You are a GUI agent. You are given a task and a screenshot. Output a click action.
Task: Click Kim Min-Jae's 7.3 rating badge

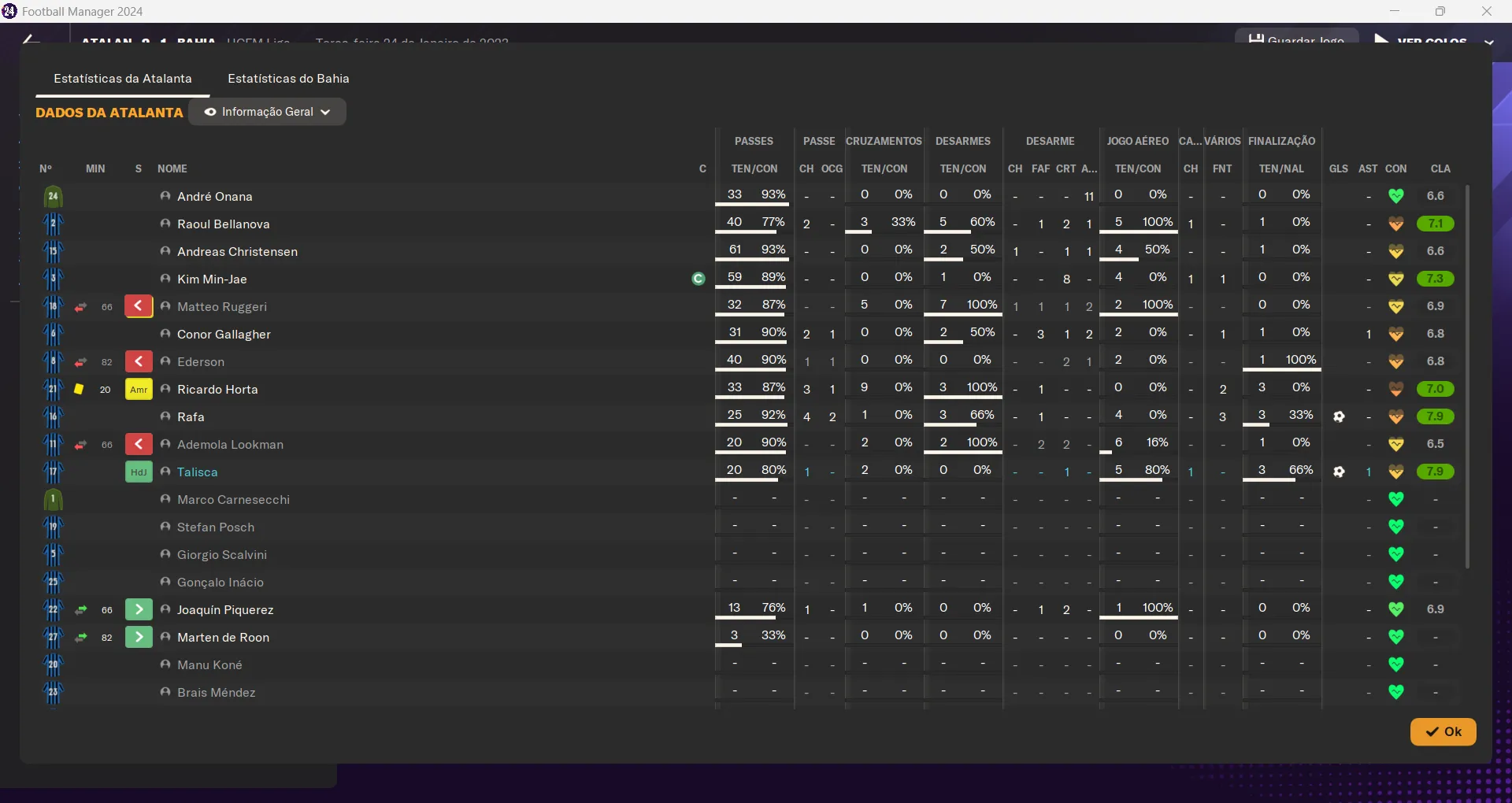click(x=1435, y=279)
